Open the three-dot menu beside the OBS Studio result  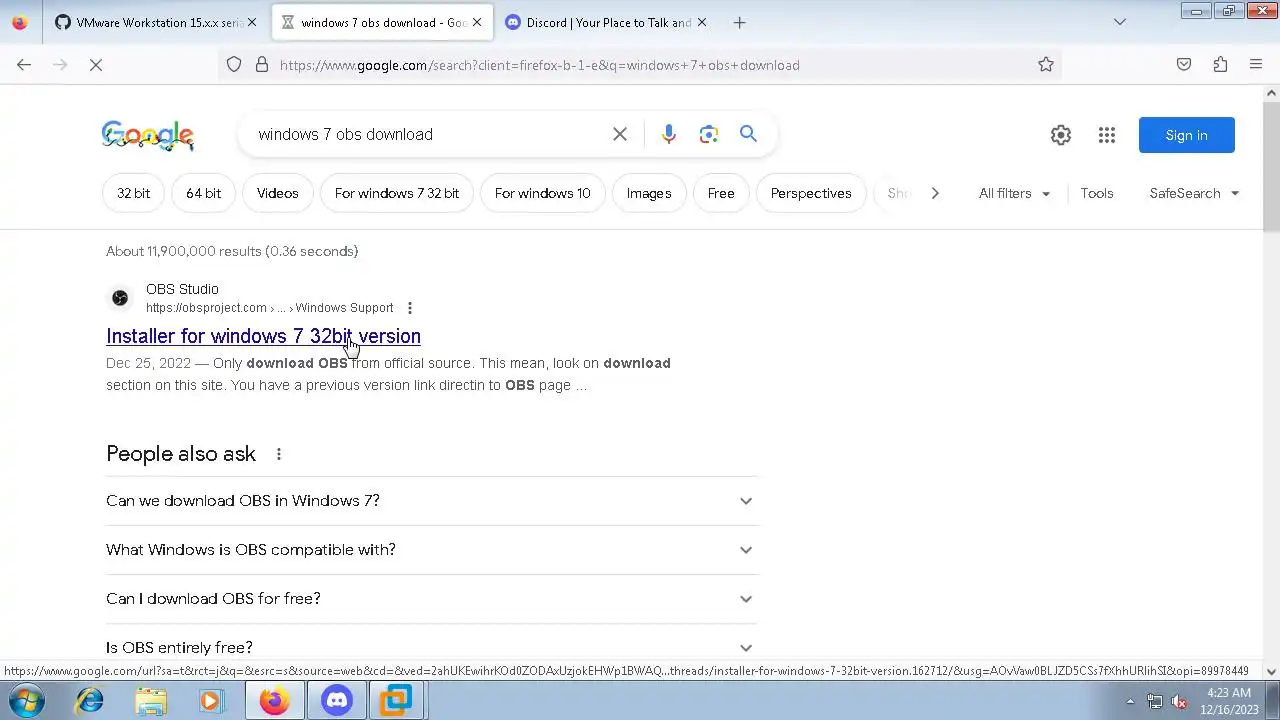[410, 308]
